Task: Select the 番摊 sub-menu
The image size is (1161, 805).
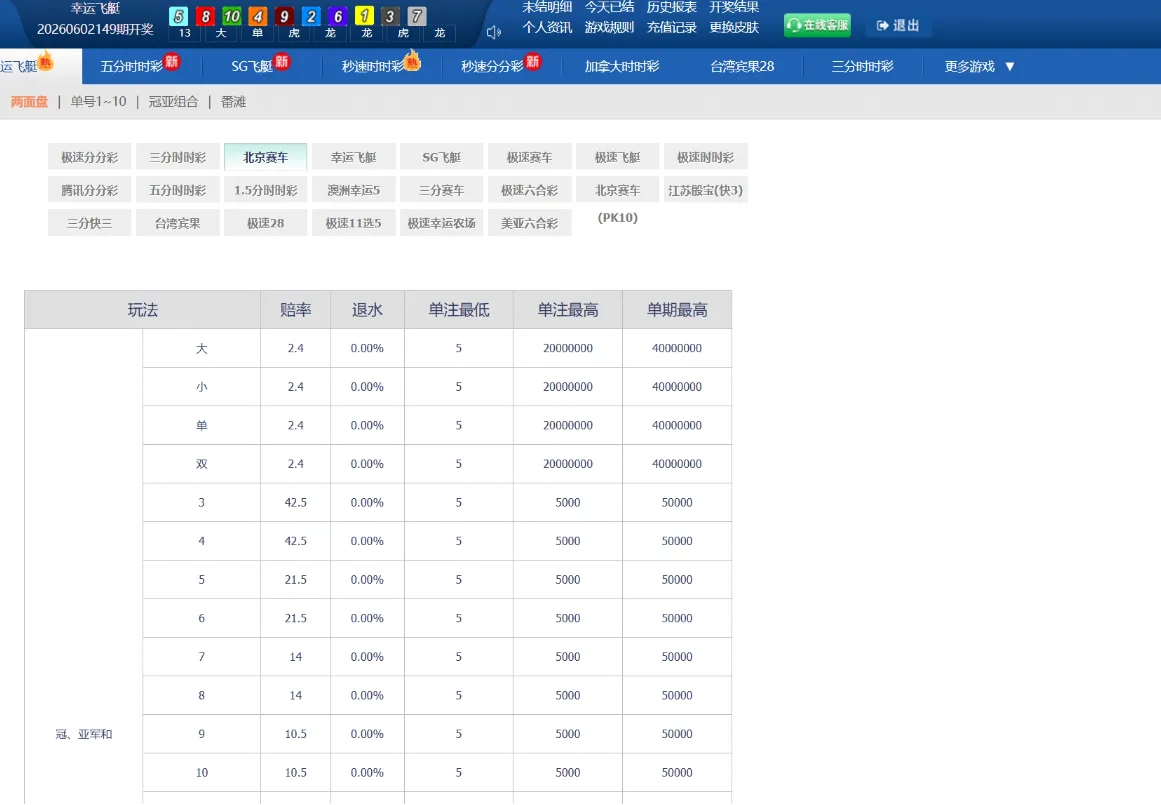Action: 233,101
